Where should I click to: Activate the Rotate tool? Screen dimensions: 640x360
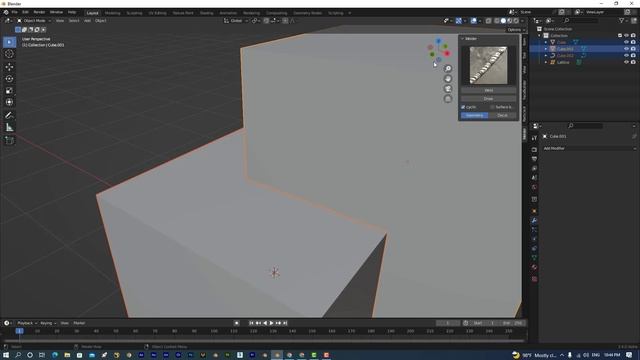9,78
